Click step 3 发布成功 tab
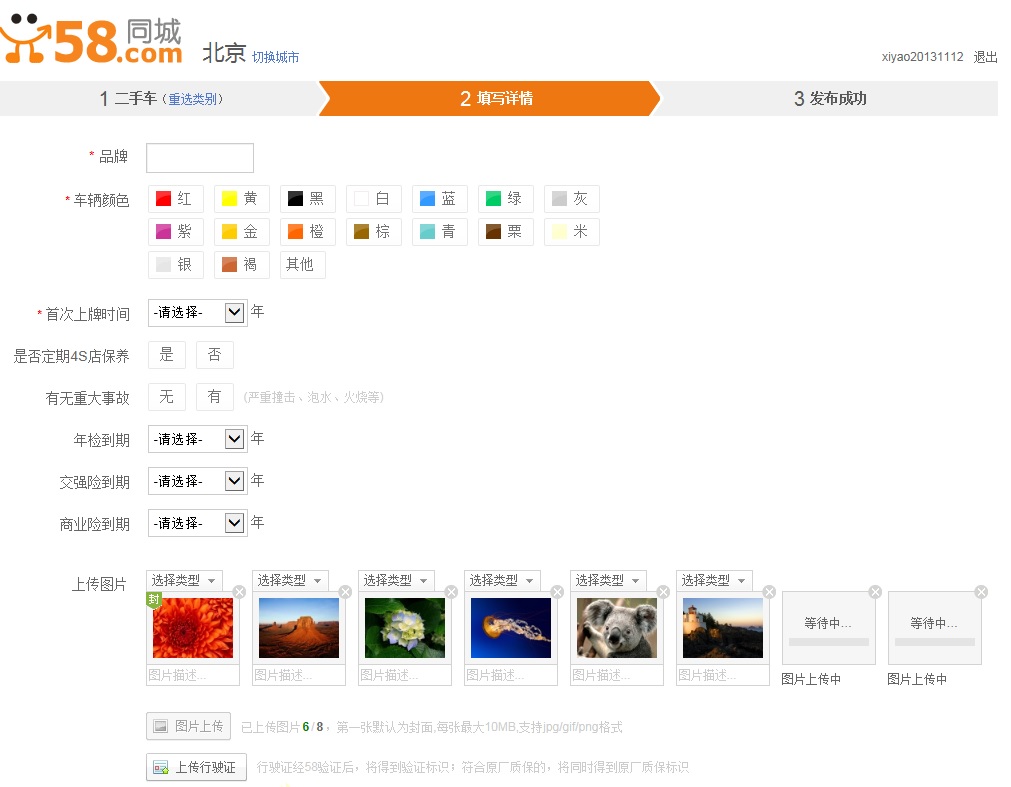 (x=830, y=99)
